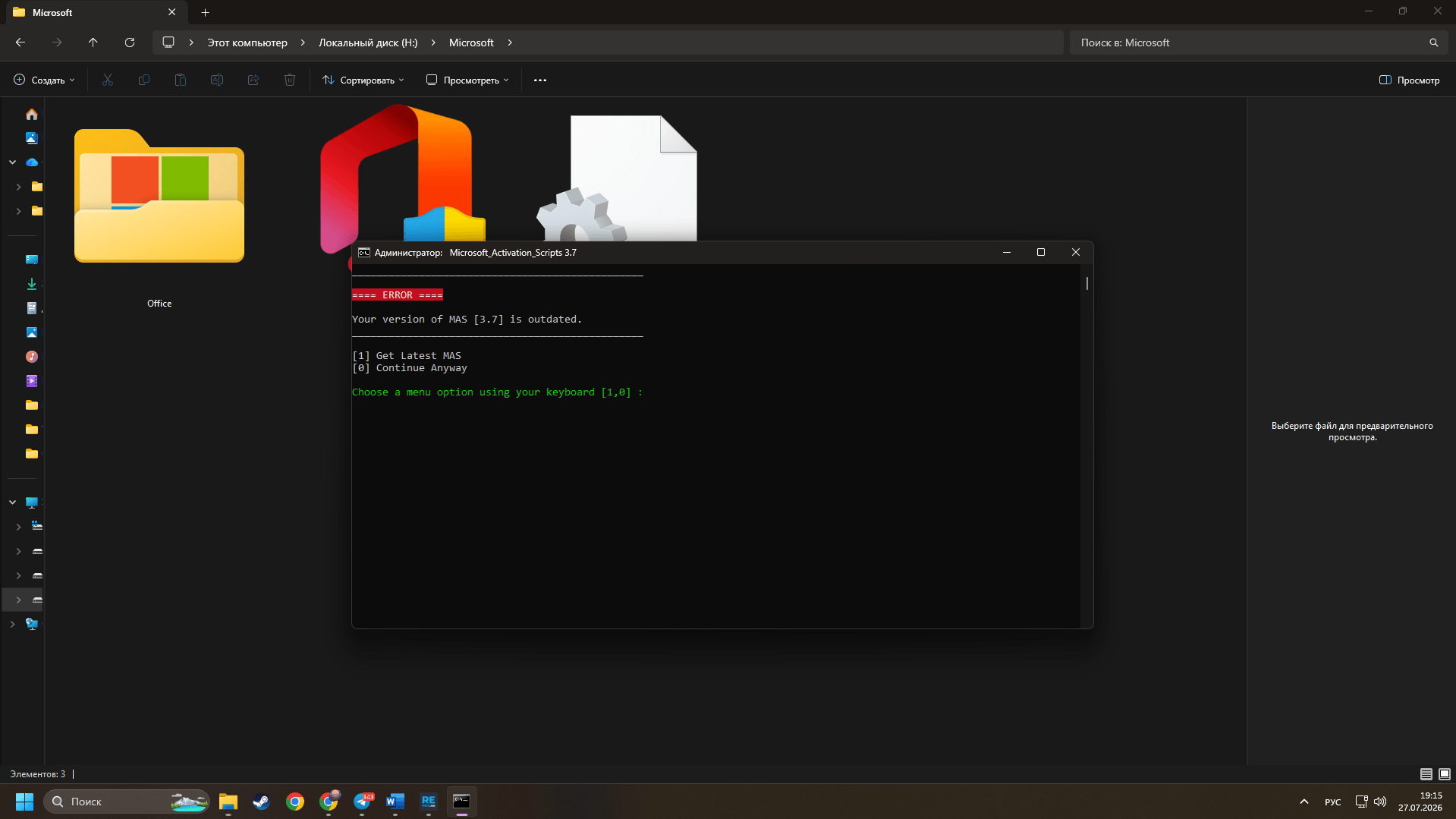Image resolution: width=1456 pixels, height=819 pixels.
Task: Click the Paste clipboard icon in toolbar
Action: pos(181,80)
